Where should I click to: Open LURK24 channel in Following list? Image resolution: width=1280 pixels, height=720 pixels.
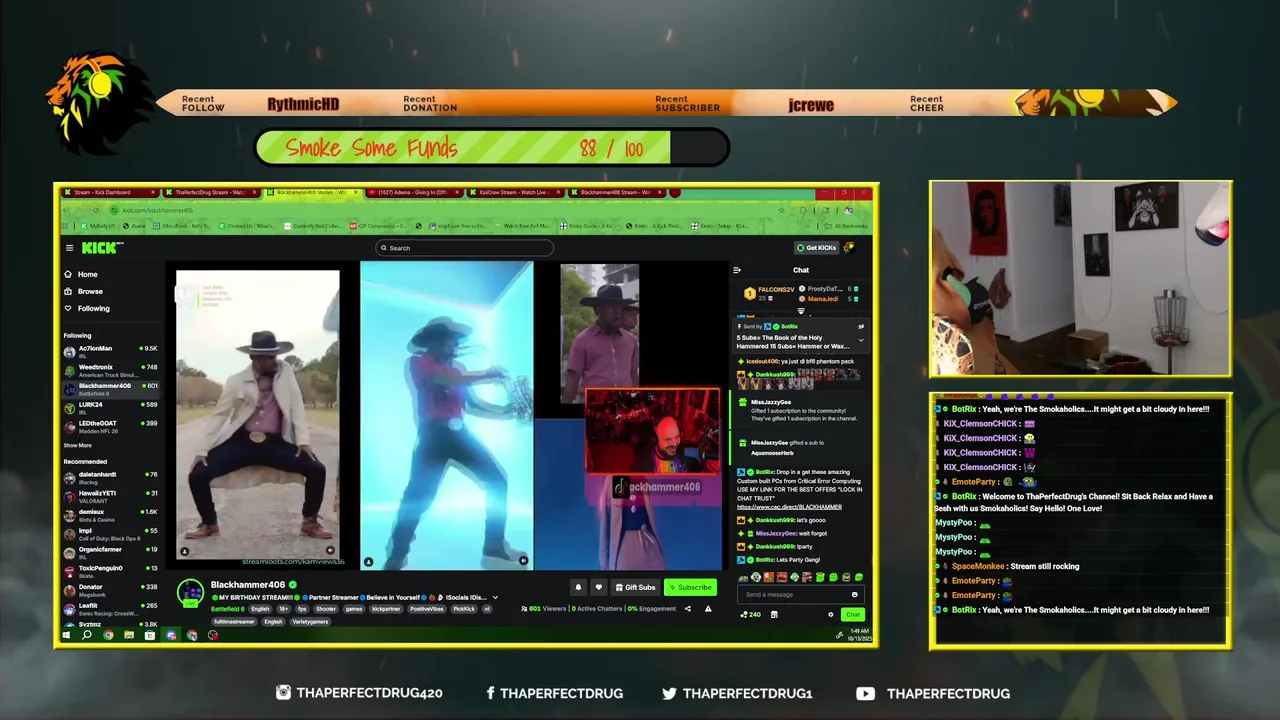pos(110,407)
